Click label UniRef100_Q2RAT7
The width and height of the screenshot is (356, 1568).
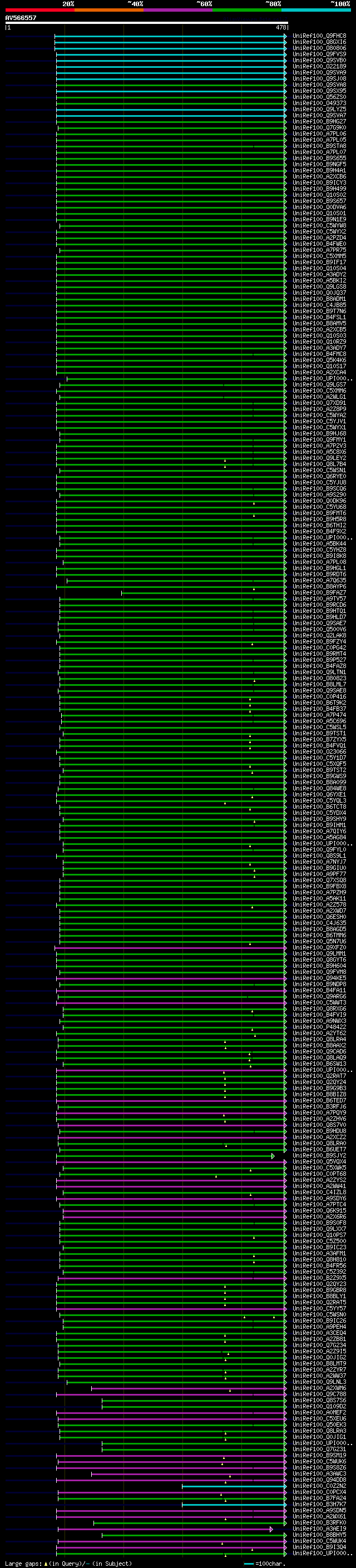coord(319,1076)
